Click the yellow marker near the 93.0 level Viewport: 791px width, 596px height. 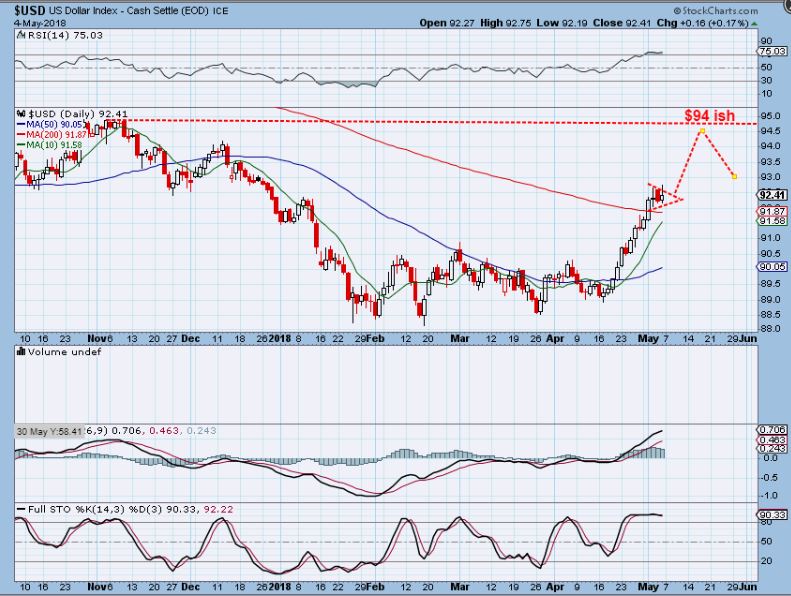[735, 177]
